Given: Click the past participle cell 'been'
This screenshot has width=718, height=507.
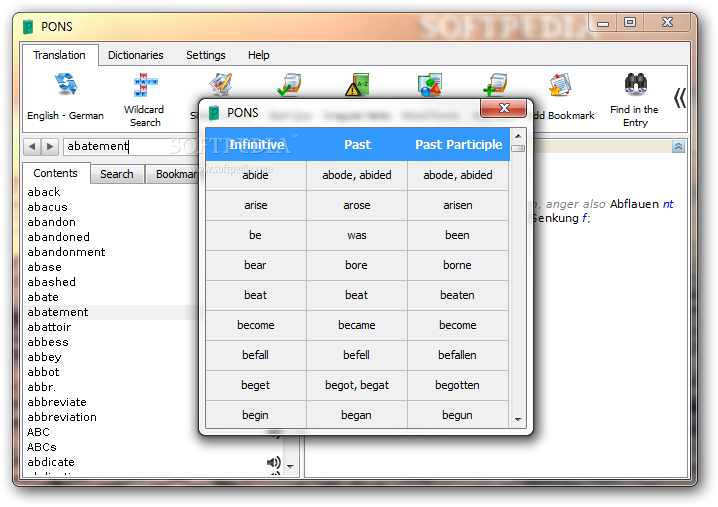Looking at the screenshot, I should coord(457,235).
